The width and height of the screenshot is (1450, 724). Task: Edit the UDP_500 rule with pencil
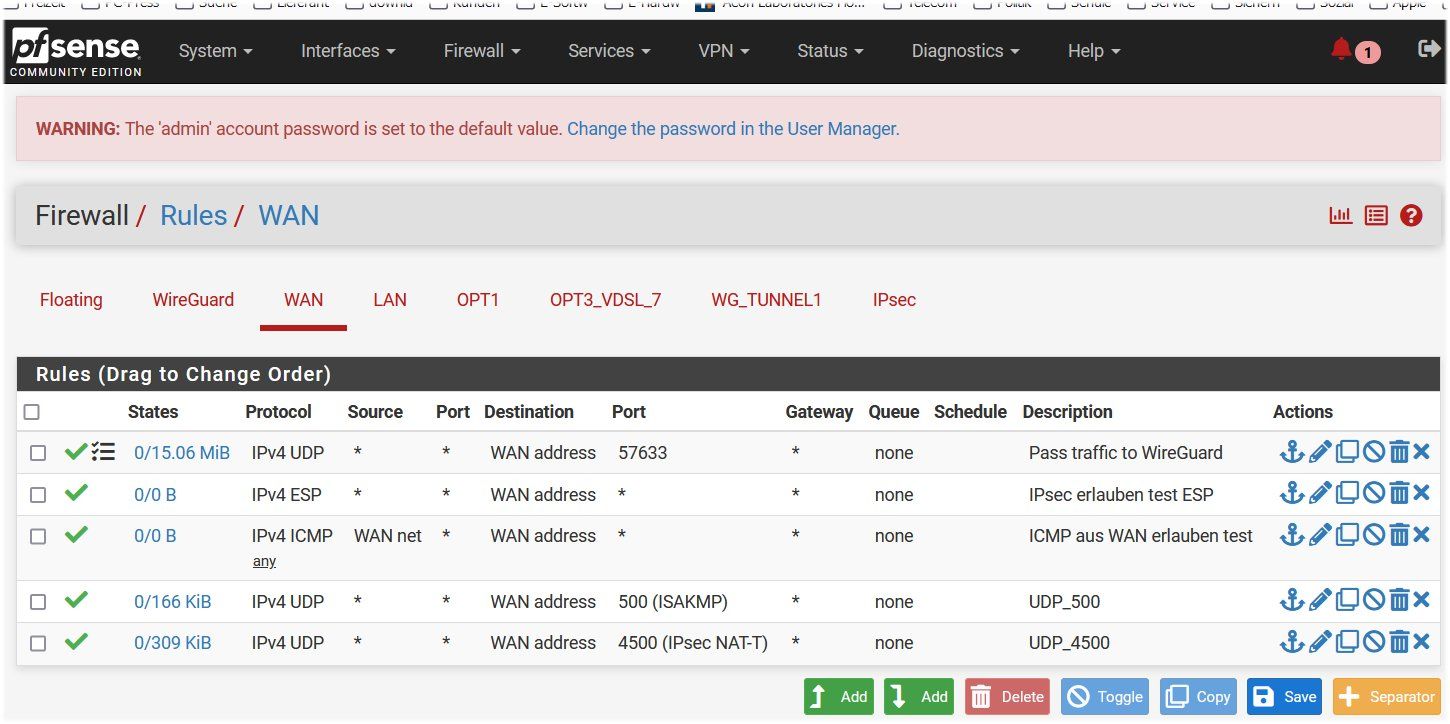1320,600
